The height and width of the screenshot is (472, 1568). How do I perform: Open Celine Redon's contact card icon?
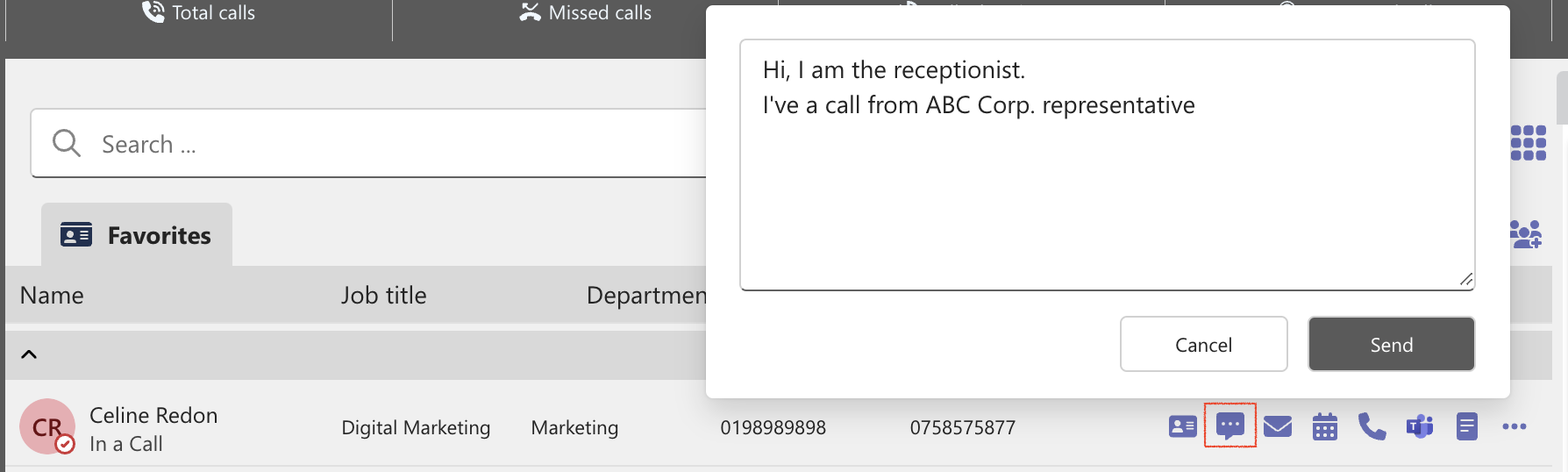[x=1182, y=427]
